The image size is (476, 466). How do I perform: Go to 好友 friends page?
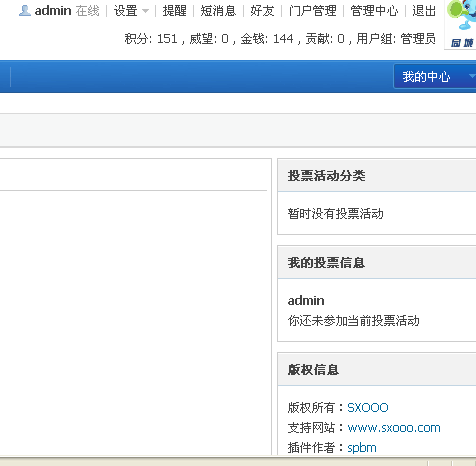(262, 11)
